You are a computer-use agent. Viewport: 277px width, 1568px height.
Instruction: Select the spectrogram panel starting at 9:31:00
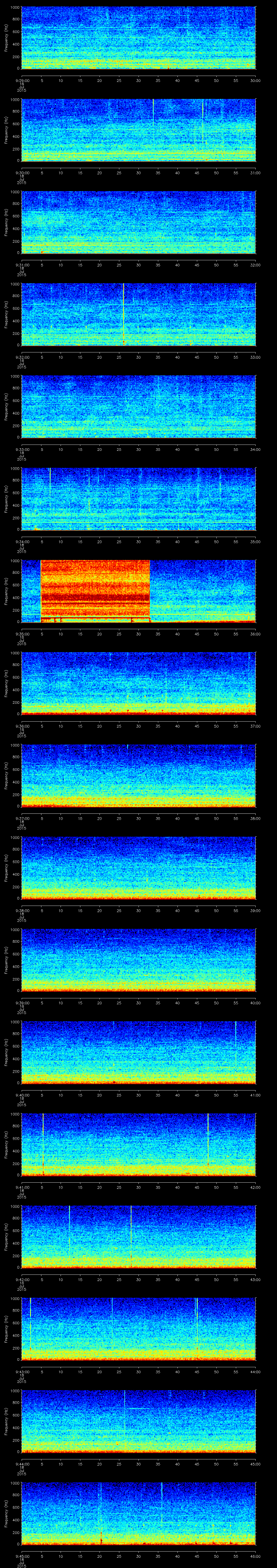click(x=138, y=222)
